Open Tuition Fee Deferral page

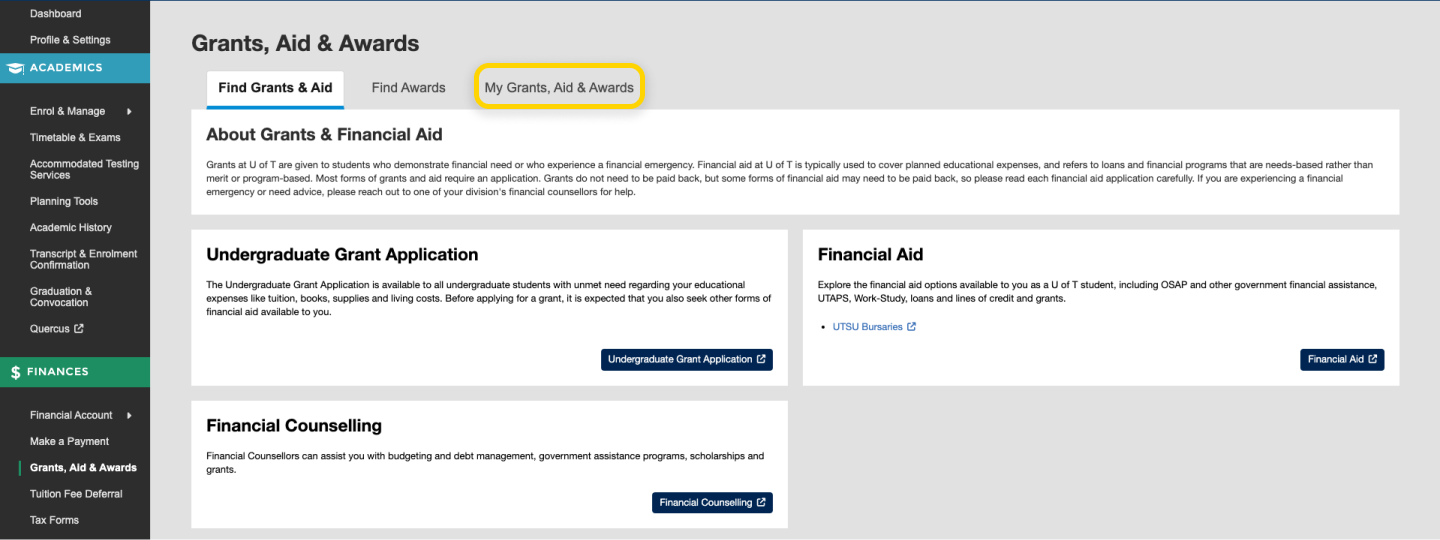[76, 494]
